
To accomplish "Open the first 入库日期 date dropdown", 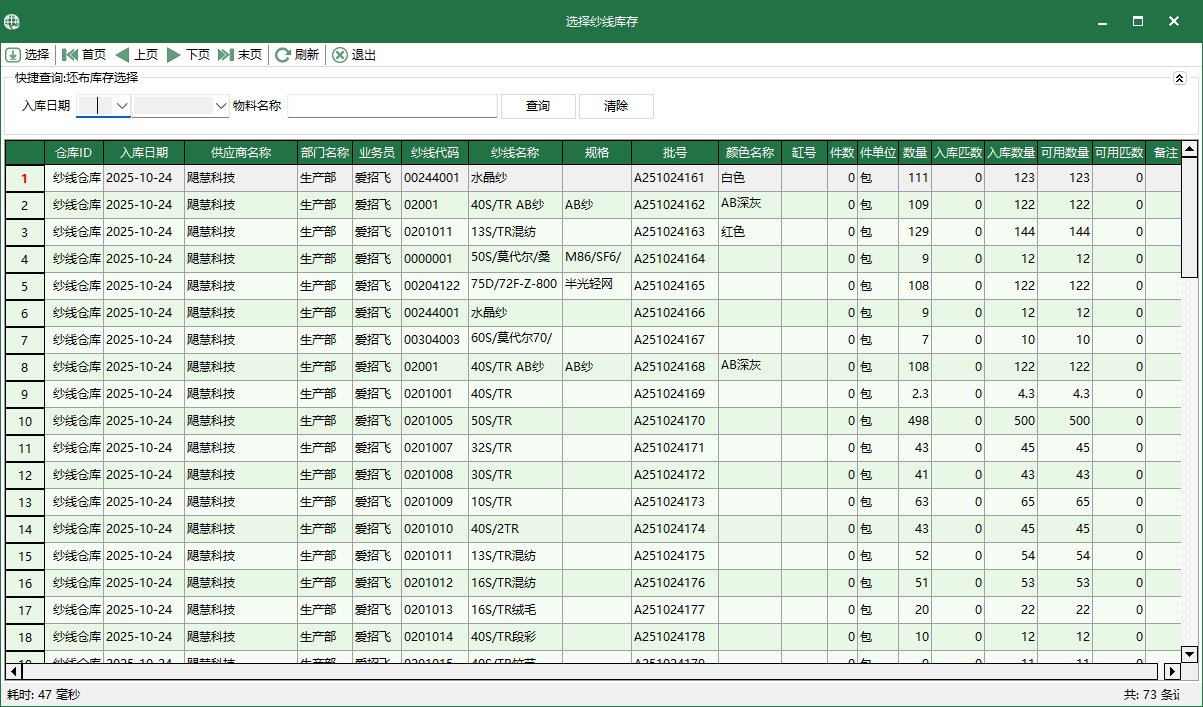I will coord(120,105).
